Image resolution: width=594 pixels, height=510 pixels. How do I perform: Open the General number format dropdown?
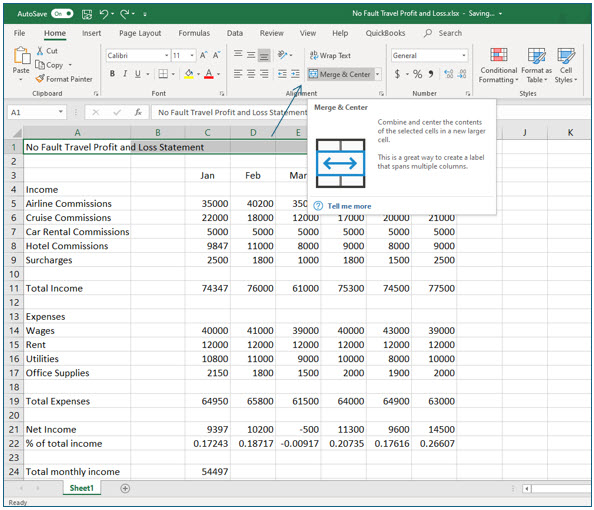(464, 55)
